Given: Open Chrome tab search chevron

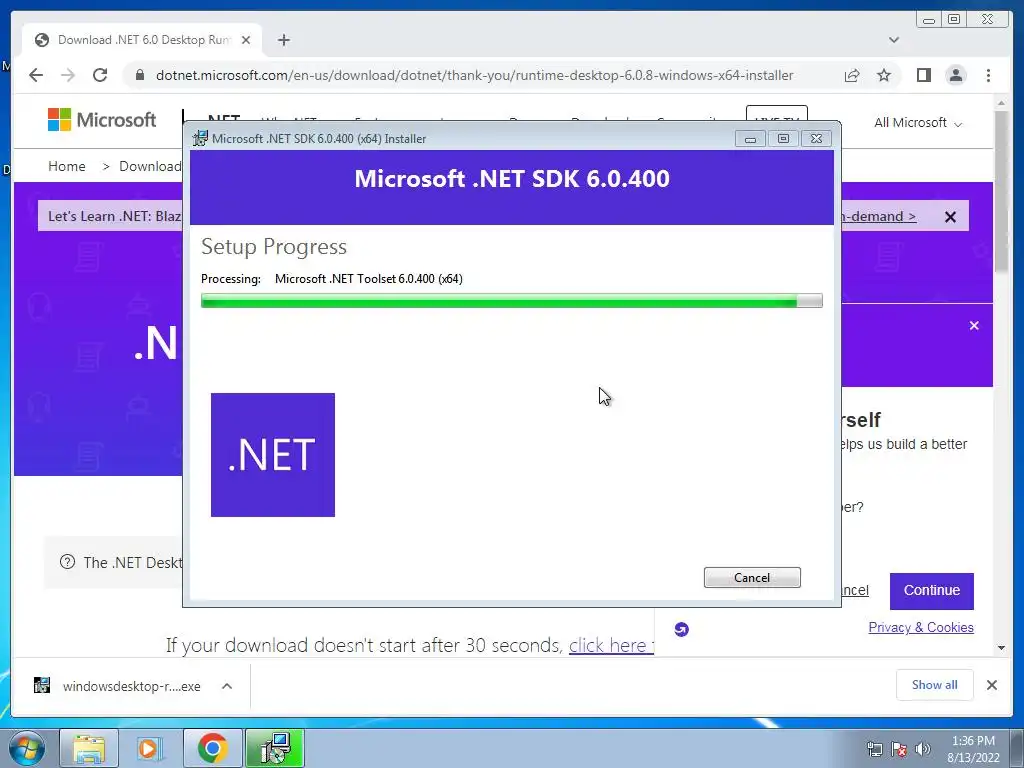Looking at the screenshot, I should [x=894, y=40].
